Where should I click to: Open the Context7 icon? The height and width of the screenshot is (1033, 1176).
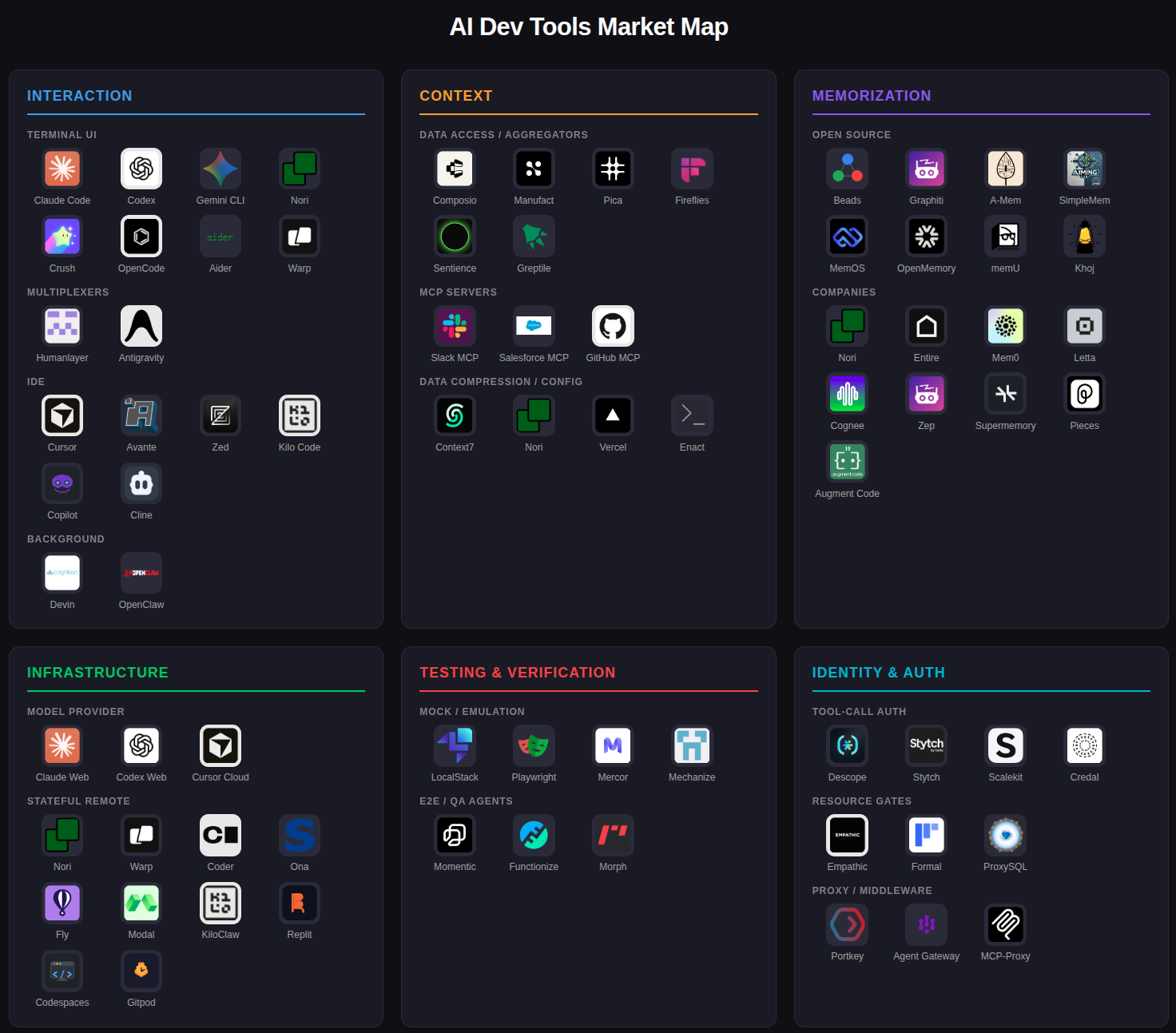point(455,415)
